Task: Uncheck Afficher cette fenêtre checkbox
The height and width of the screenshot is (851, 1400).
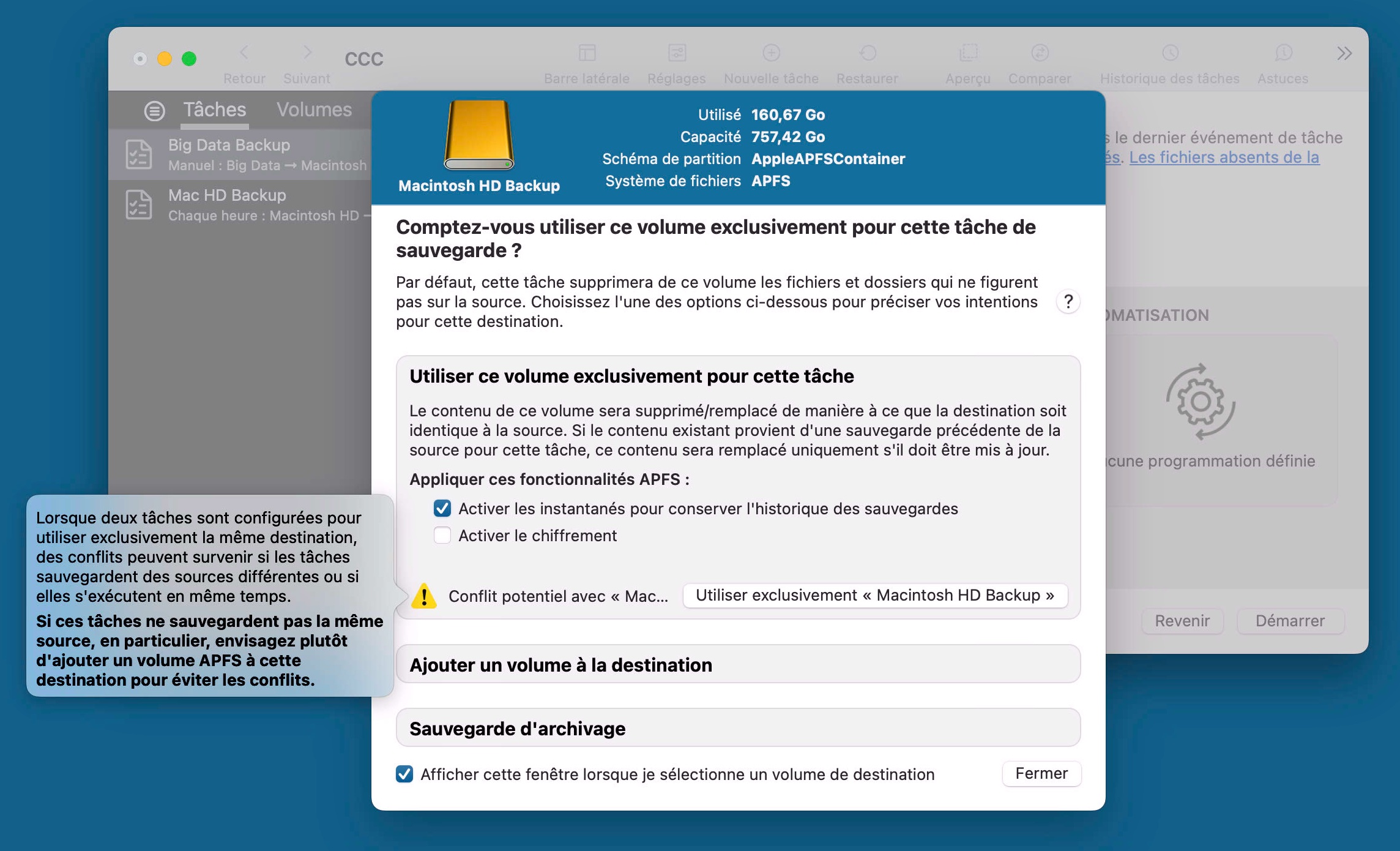Action: (404, 774)
